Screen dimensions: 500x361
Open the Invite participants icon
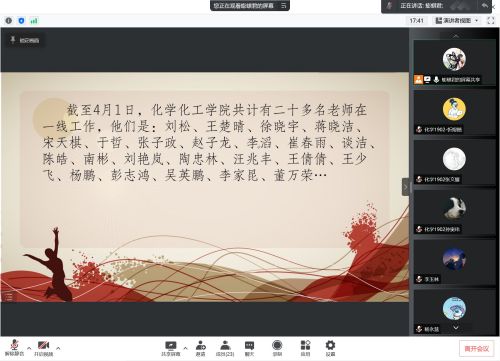point(200,348)
